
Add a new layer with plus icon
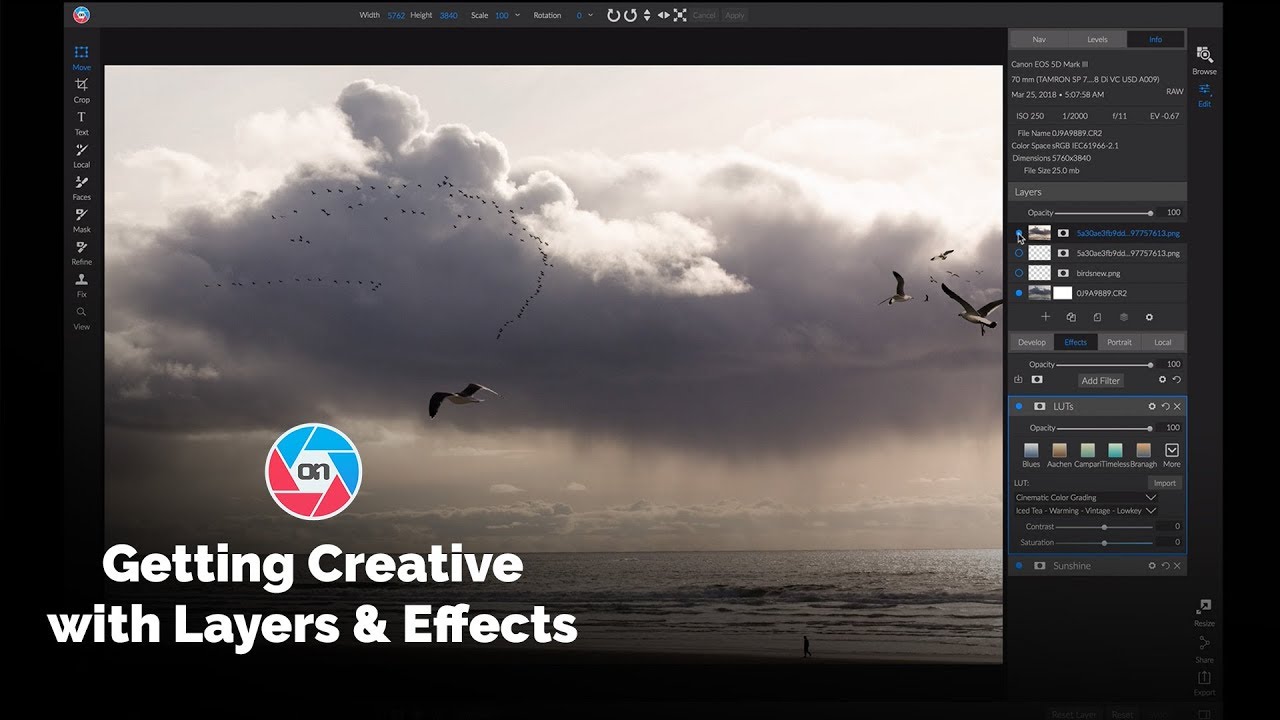1046,317
